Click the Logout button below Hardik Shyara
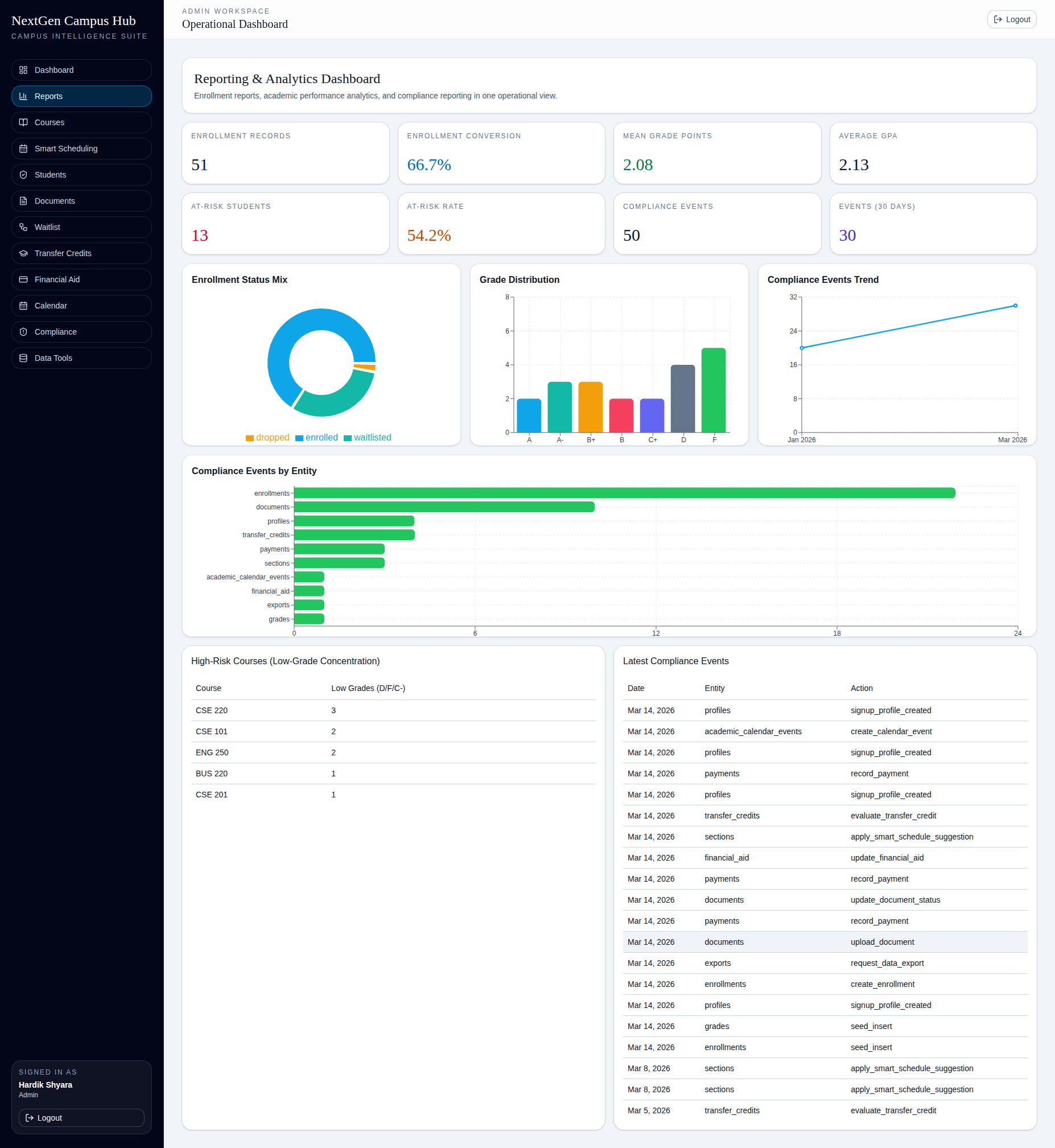The image size is (1055, 1148). pyautogui.click(x=81, y=1118)
